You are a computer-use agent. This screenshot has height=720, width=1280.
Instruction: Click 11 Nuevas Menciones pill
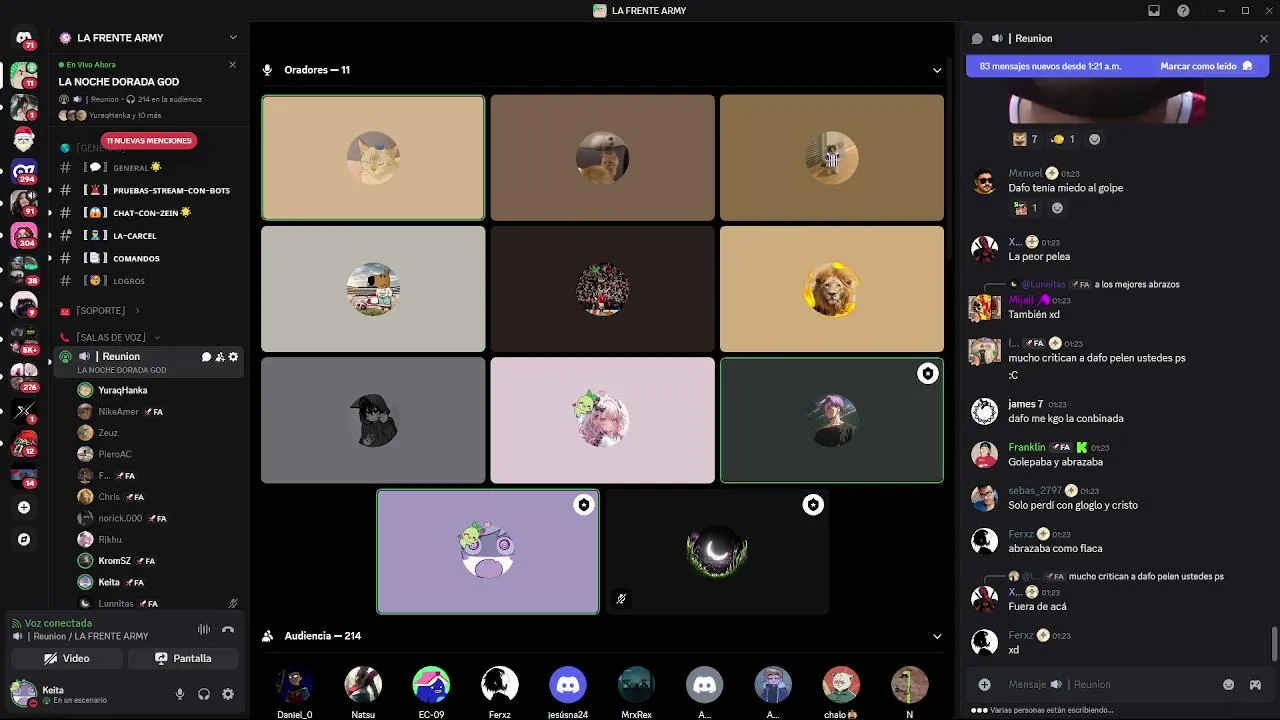tap(149, 141)
